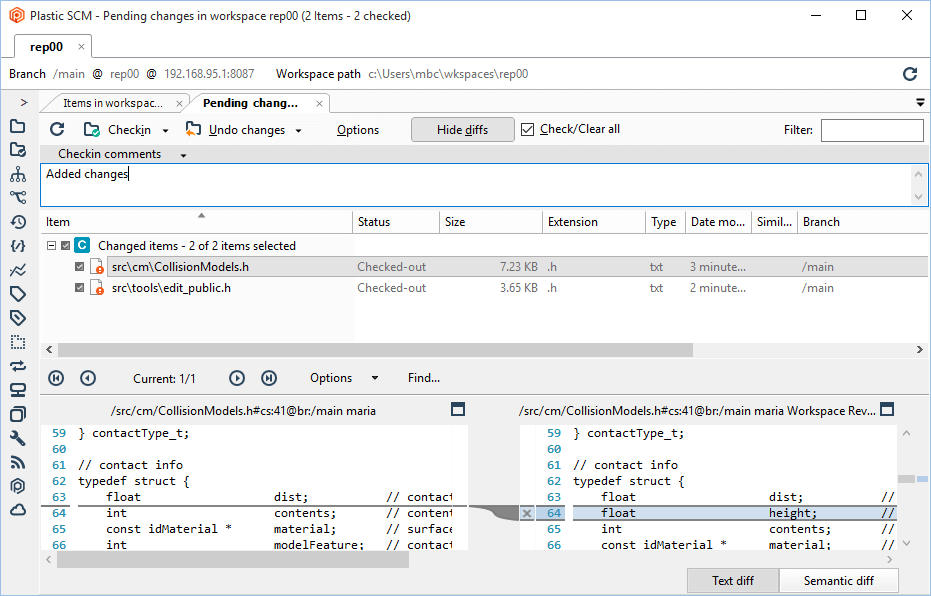Click the left diff pane horizontal scrollbar
Screen dimensions: 931x596
pos(233,559)
